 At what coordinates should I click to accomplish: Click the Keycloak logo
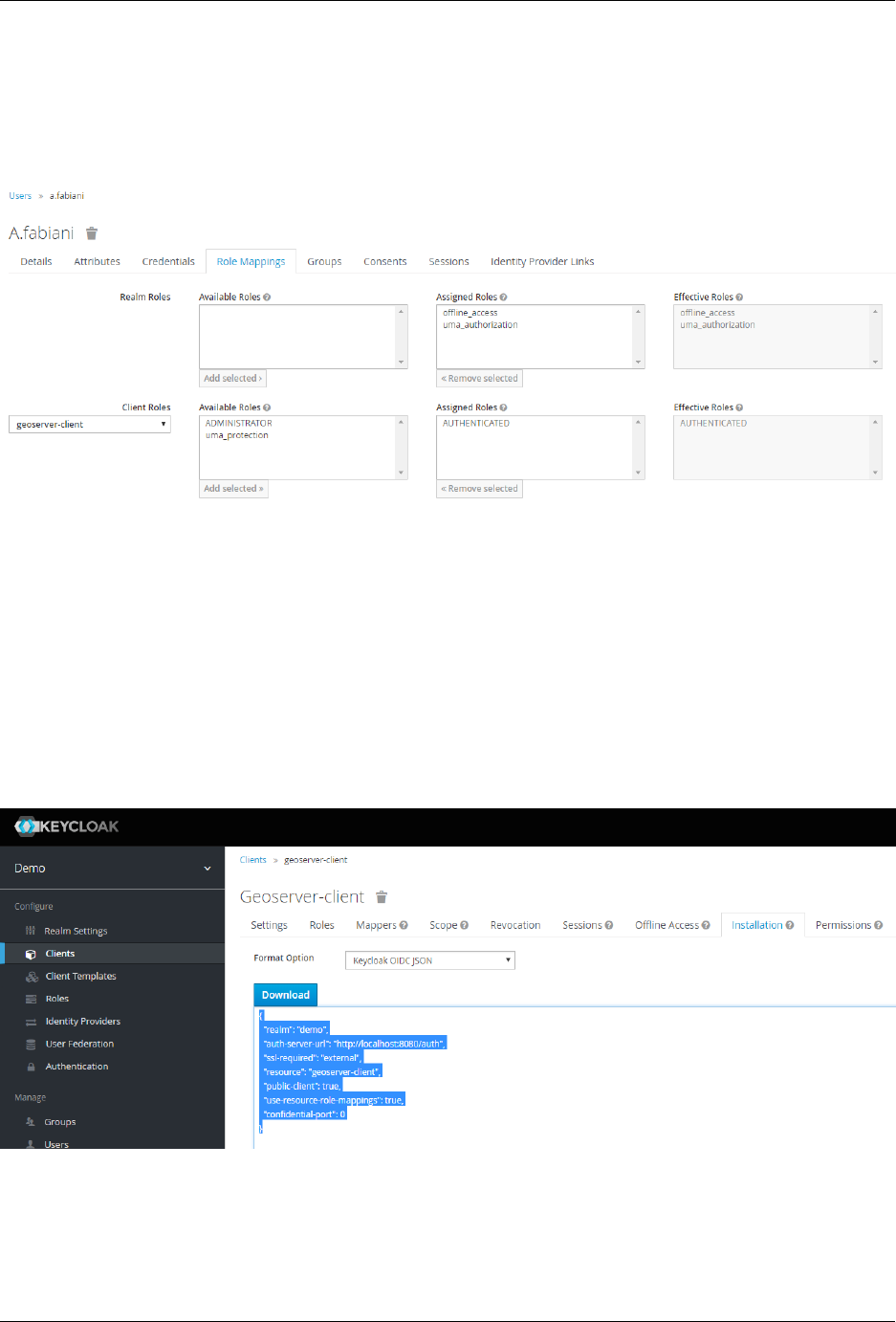click(67, 826)
